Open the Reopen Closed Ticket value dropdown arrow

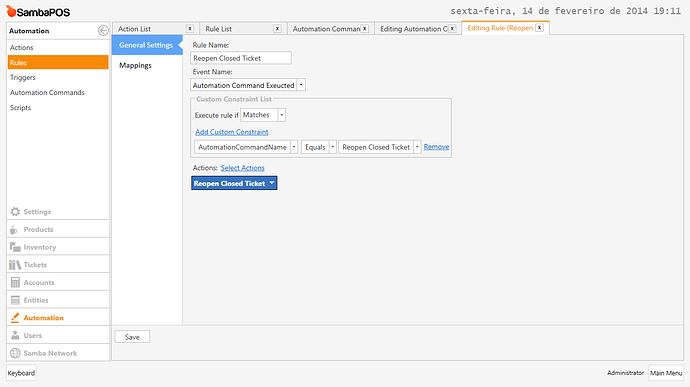tap(417, 147)
